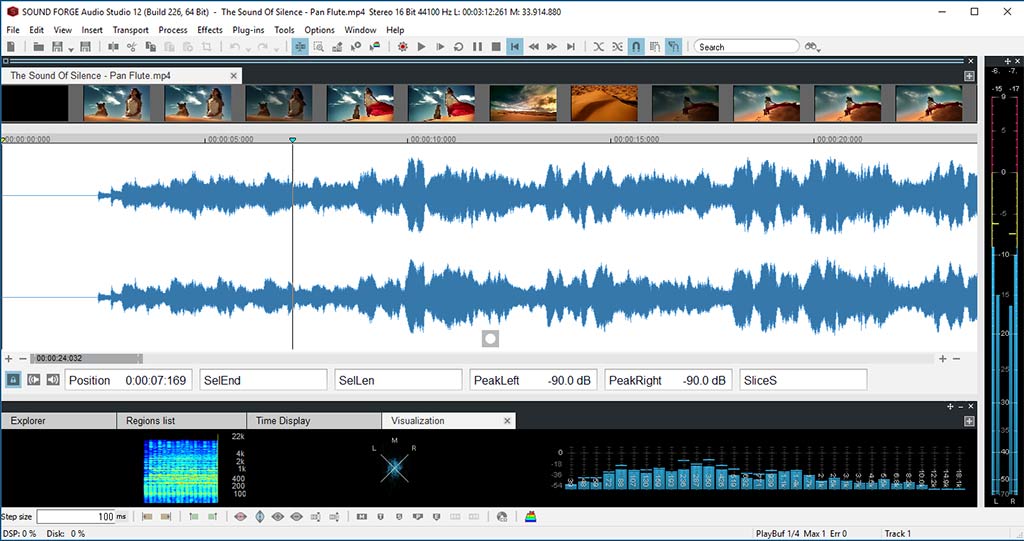Image resolution: width=1024 pixels, height=541 pixels.
Task: Open the Process menu
Action: coord(172,30)
